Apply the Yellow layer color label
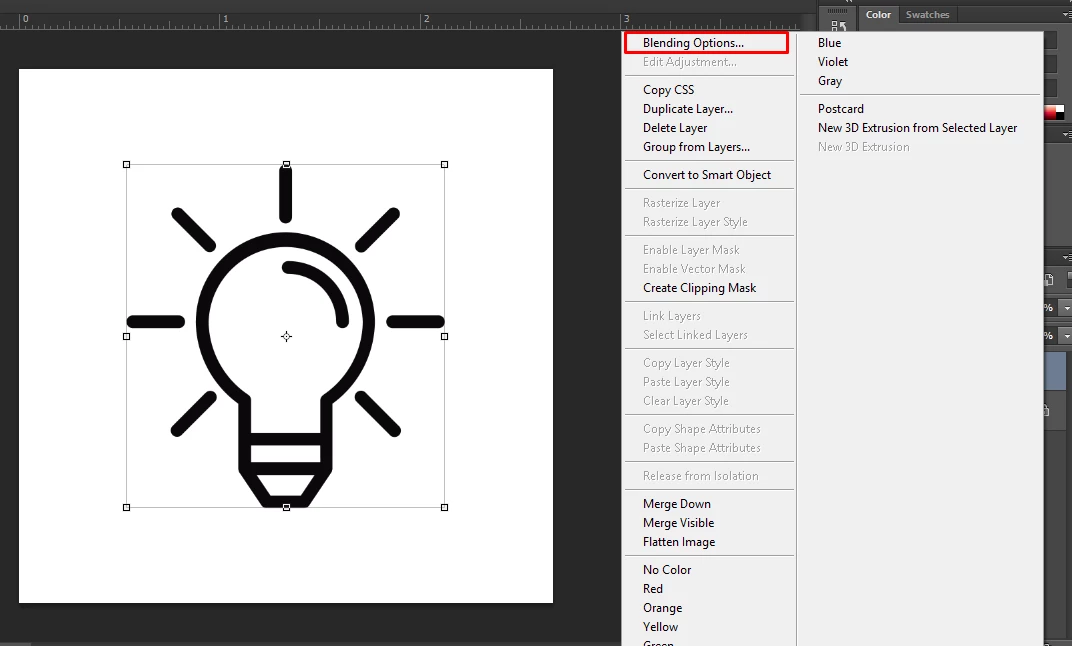The width and height of the screenshot is (1072, 646). click(x=660, y=628)
